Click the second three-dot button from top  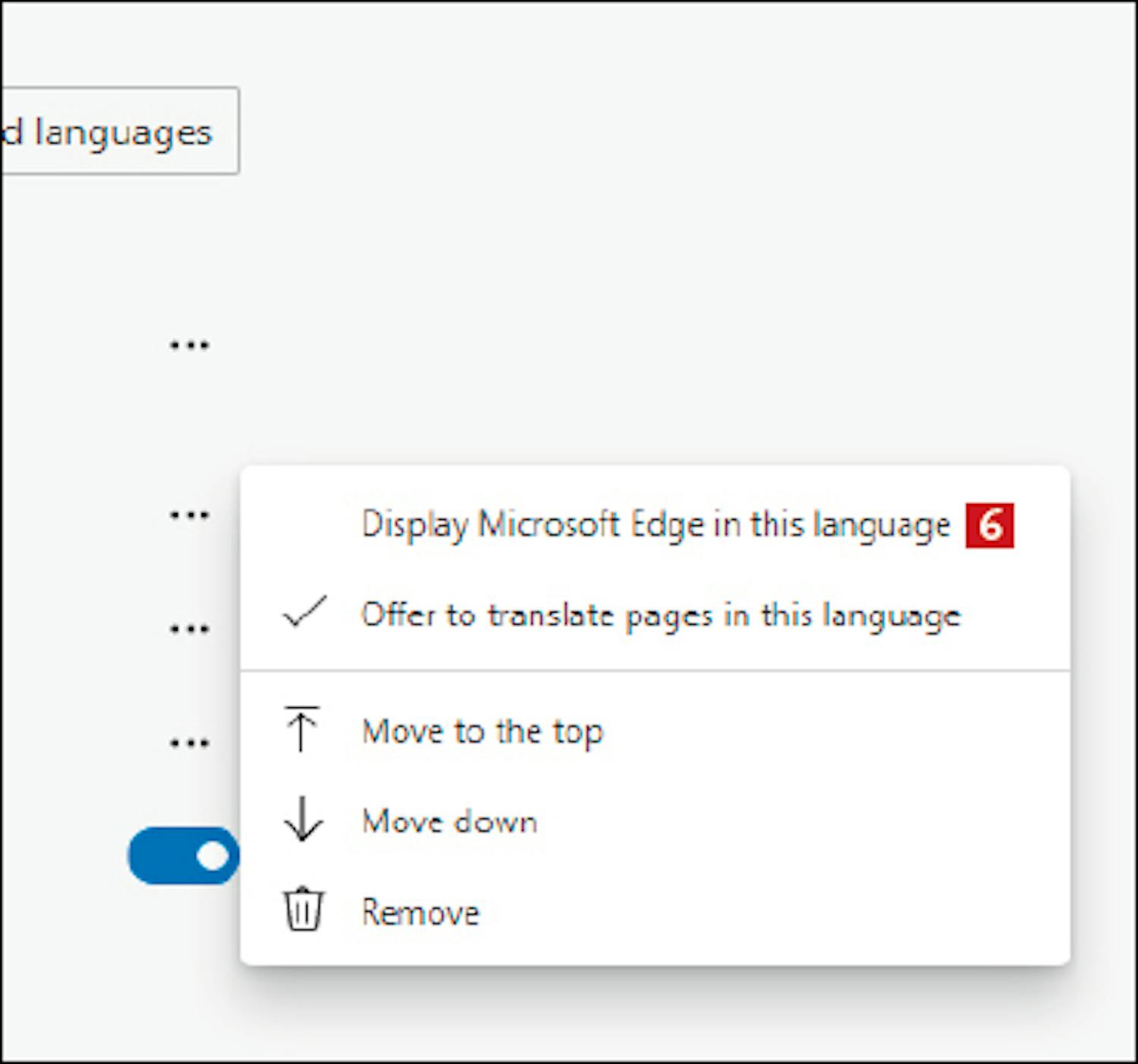189,516
